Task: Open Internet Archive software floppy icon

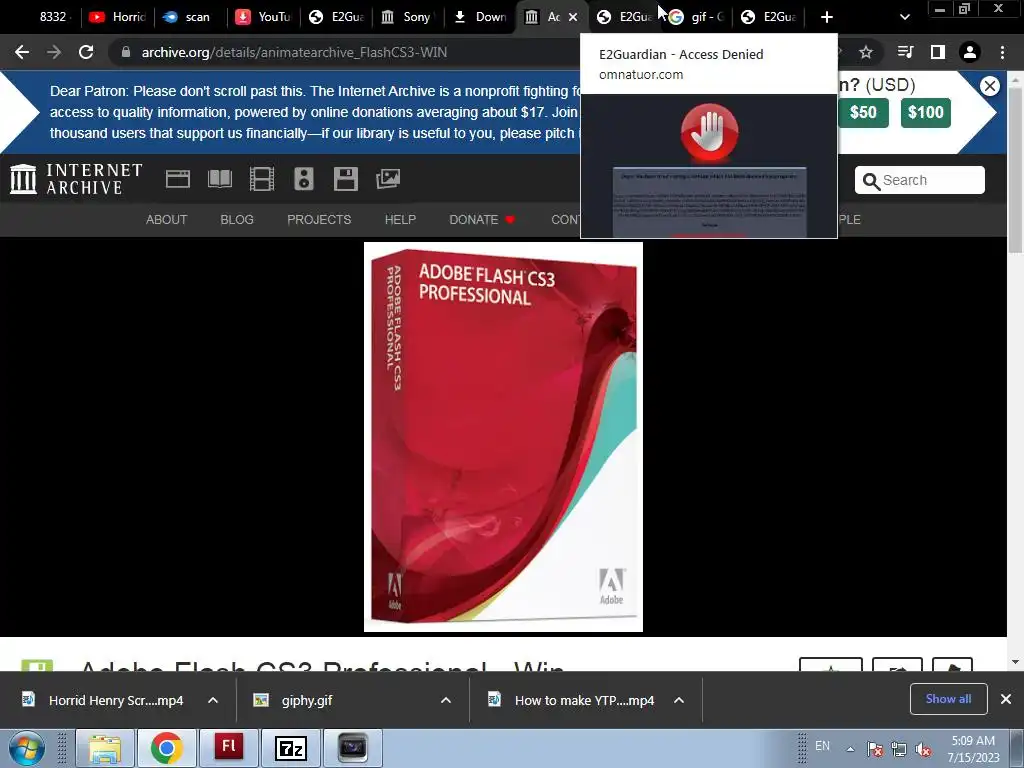Action: pyautogui.click(x=345, y=179)
